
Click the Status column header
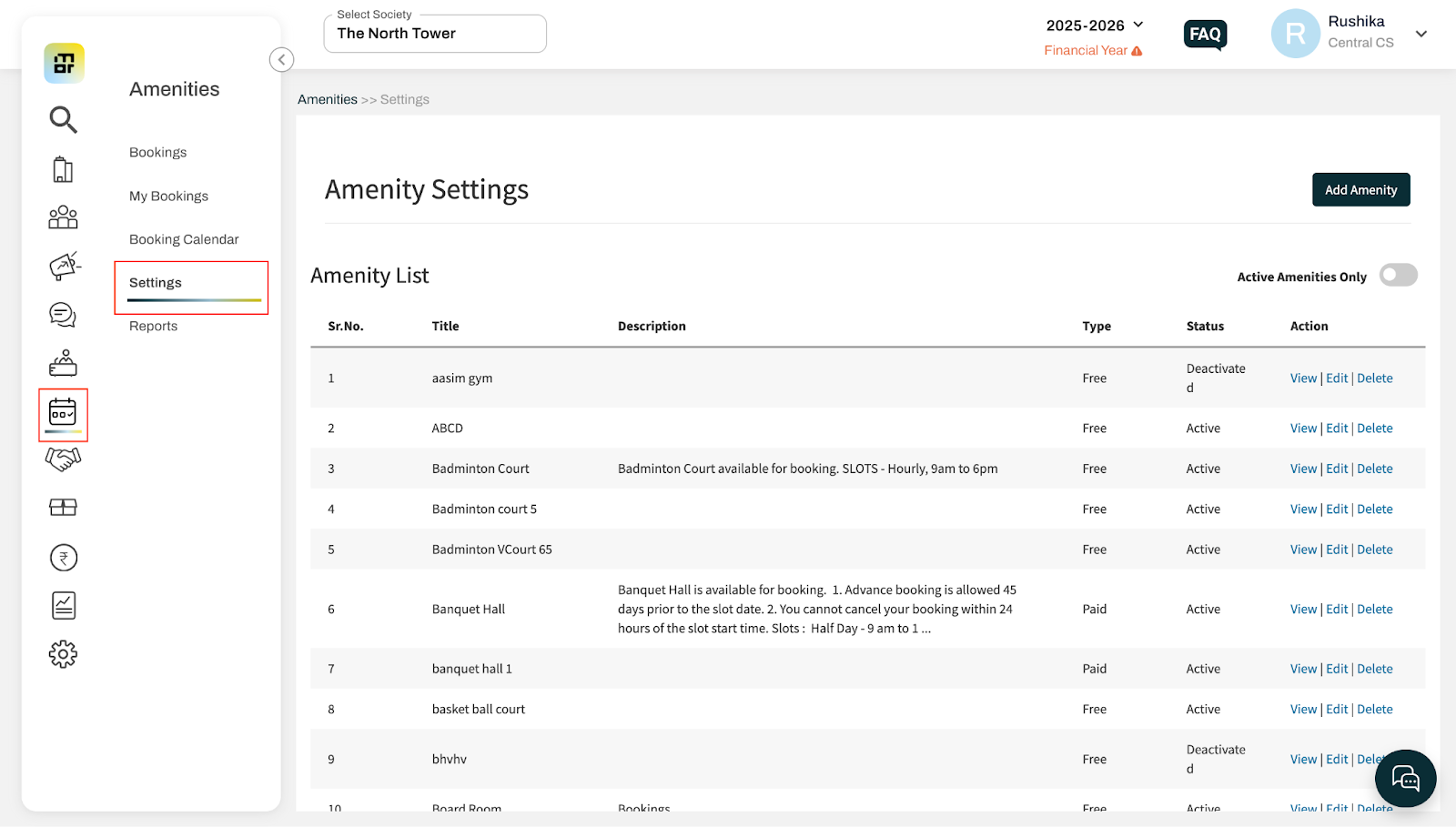pyautogui.click(x=1205, y=326)
